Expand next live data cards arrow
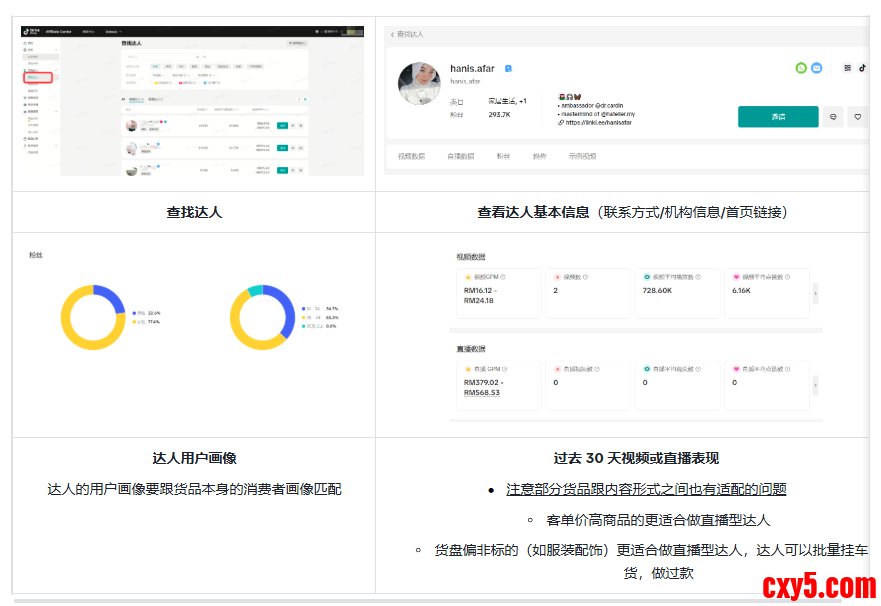 (x=815, y=384)
